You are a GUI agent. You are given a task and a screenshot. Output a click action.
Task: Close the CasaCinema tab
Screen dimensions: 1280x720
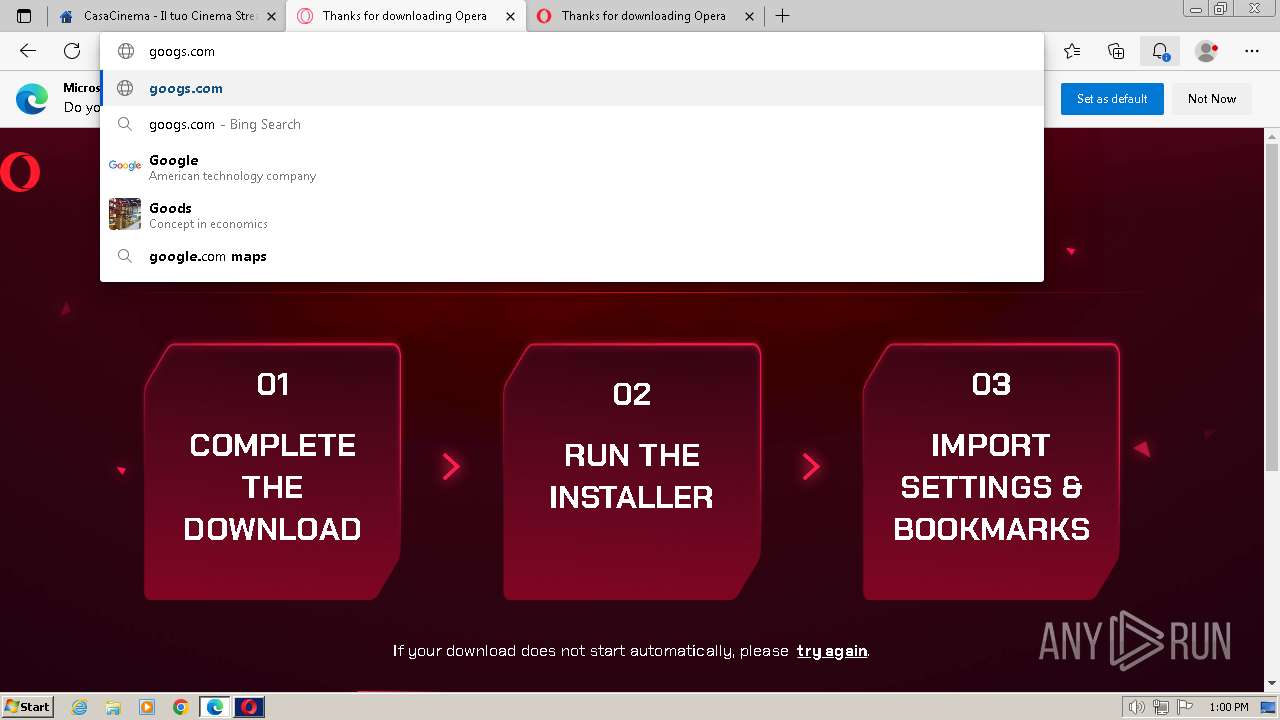tap(271, 16)
